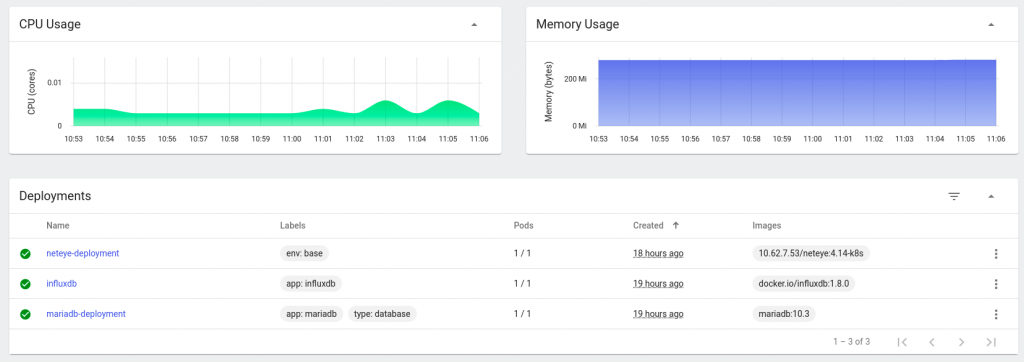The width and height of the screenshot is (1024, 362).
Task: Go to the previous page of deployments
Action: (x=932, y=342)
